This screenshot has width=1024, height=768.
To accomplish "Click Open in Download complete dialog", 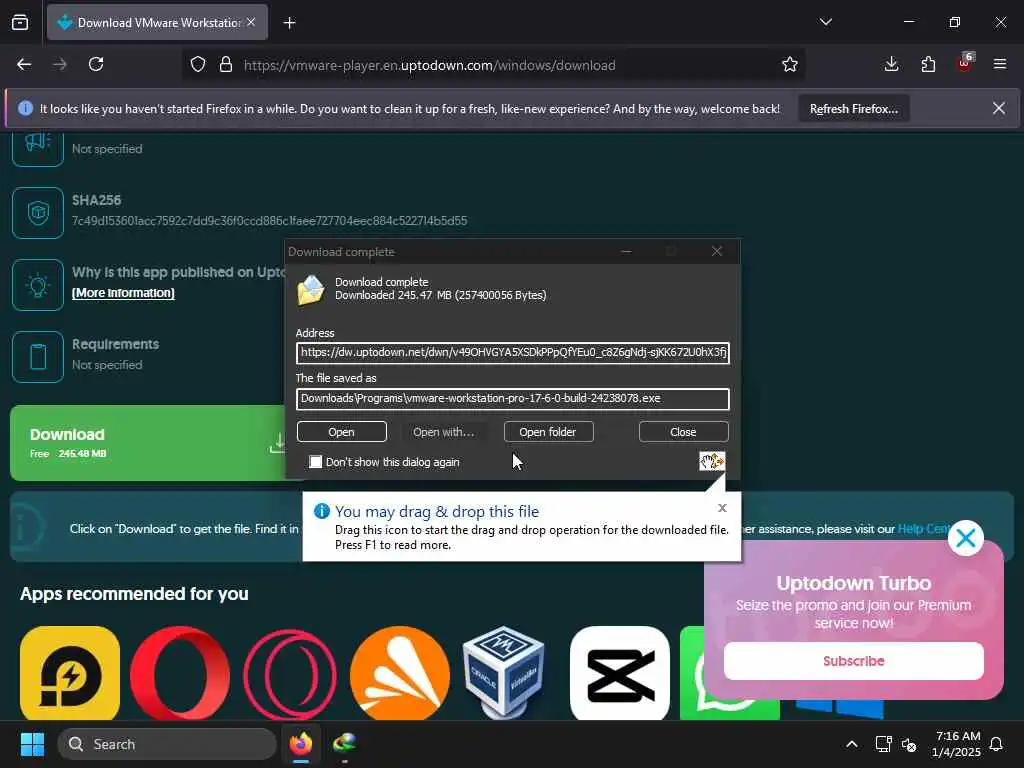I will [x=342, y=432].
